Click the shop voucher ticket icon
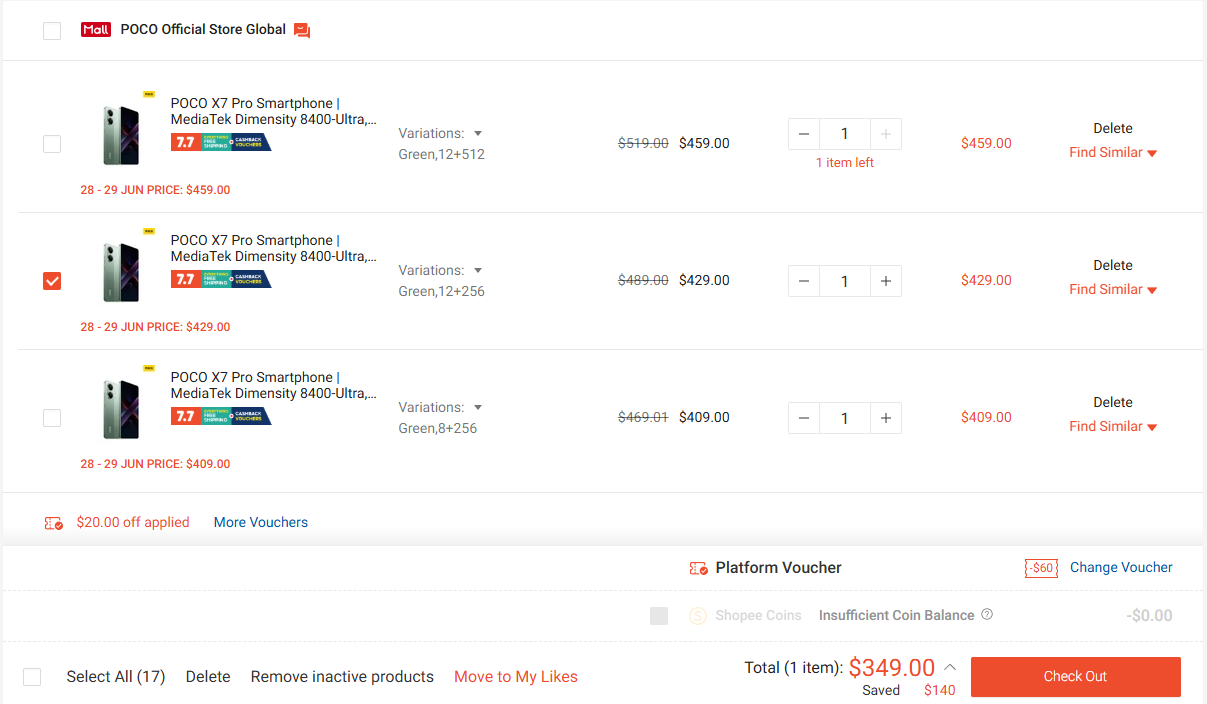Screen dimensions: 1207x704 pyautogui.click(x=54, y=523)
